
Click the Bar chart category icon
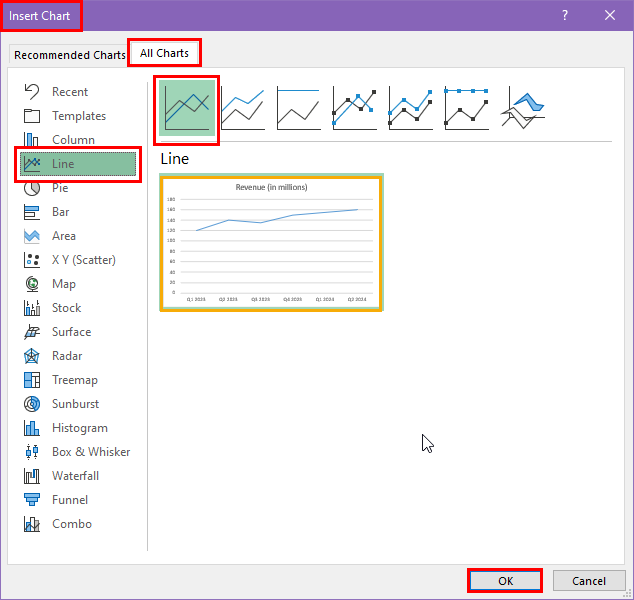[32, 212]
